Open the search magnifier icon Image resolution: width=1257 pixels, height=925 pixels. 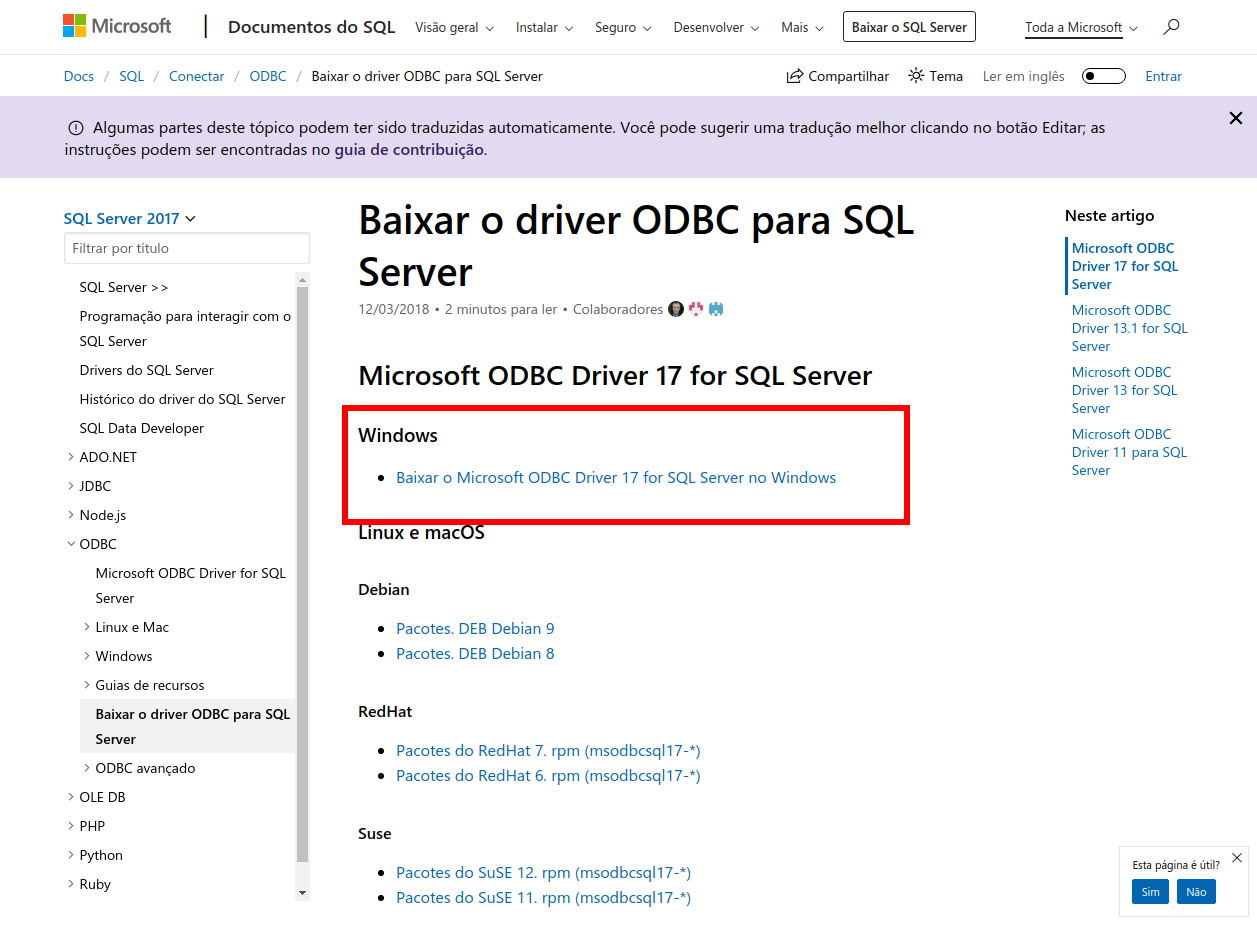pyautogui.click(x=1171, y=27)
